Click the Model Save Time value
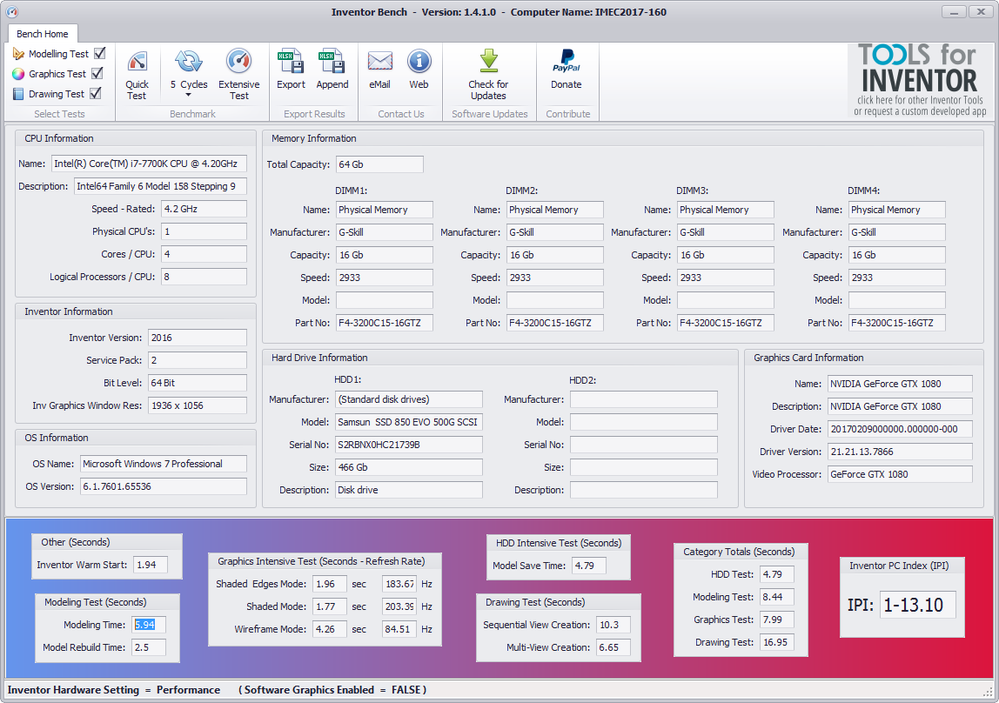This screenshot has height=703, width=999. coord(589,565)
